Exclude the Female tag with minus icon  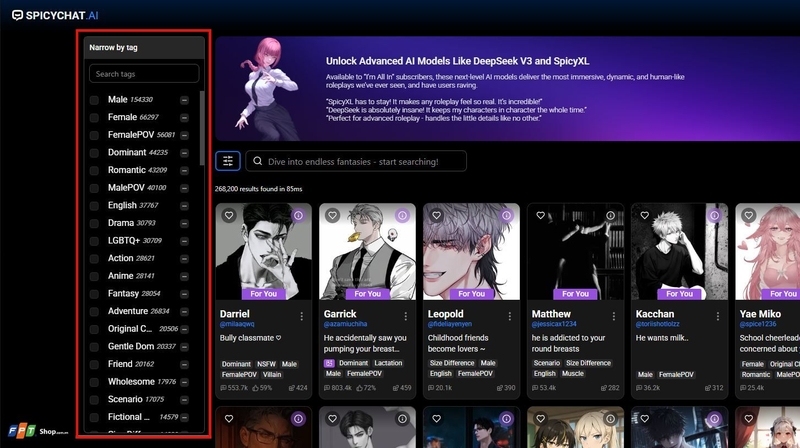[184, 118]
